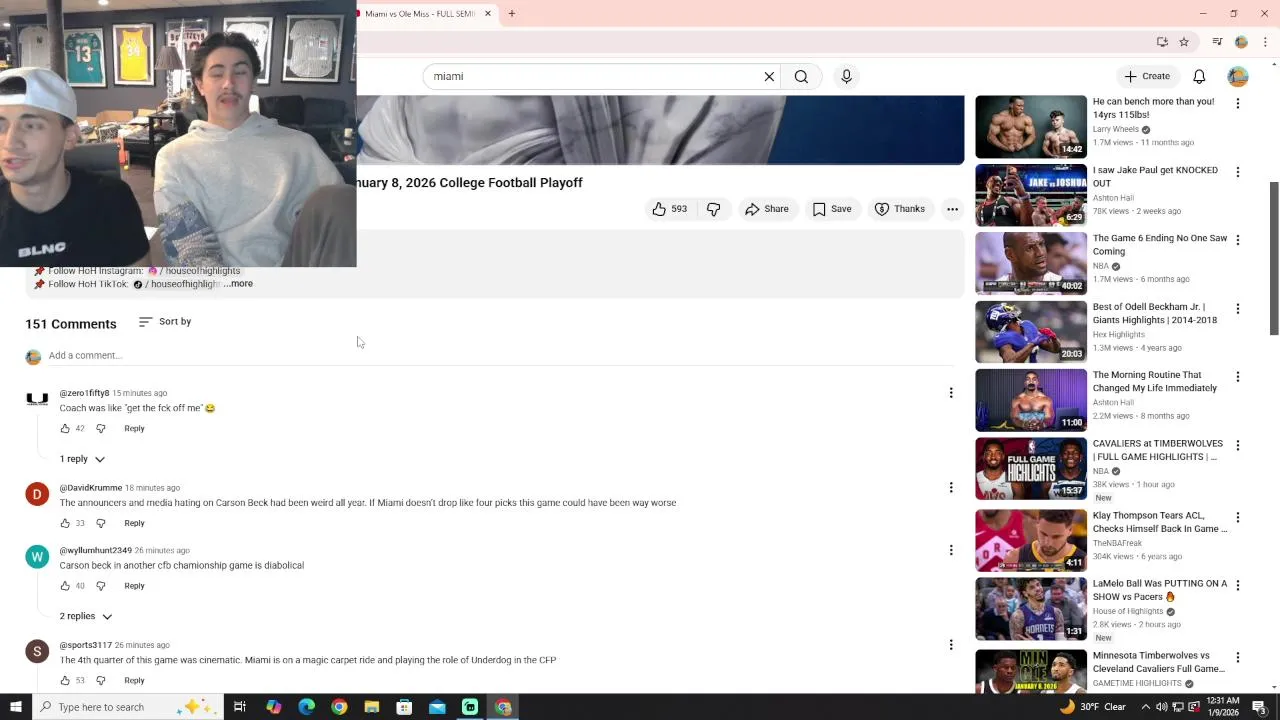
Task: Open Microsoft Store from the taskbar
Action: (x=404, y=707)
